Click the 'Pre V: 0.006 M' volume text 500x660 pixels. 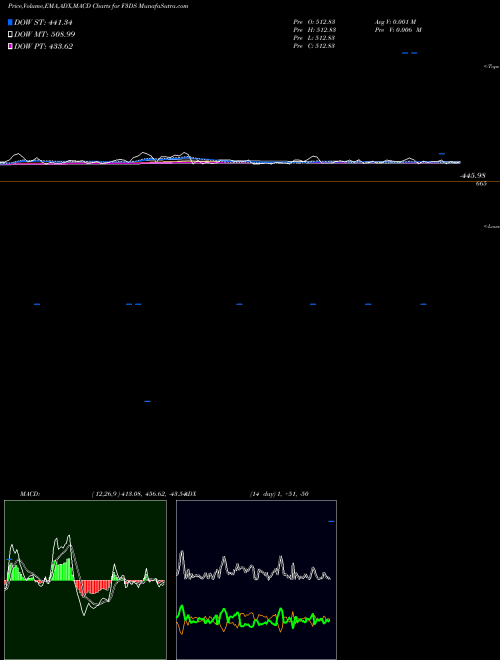click(x=398, y=30)
